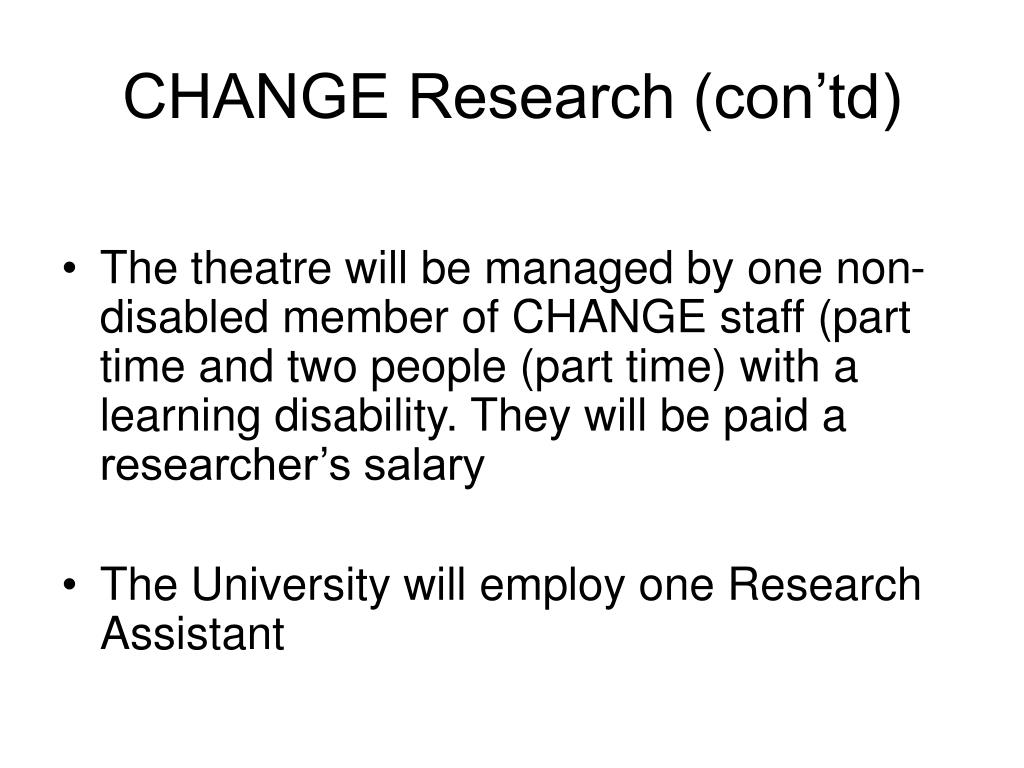The width and height of the screenshot is (1024, 768).
Task: Click '(con'td)' in the slide title
Action: pos(797,98)
